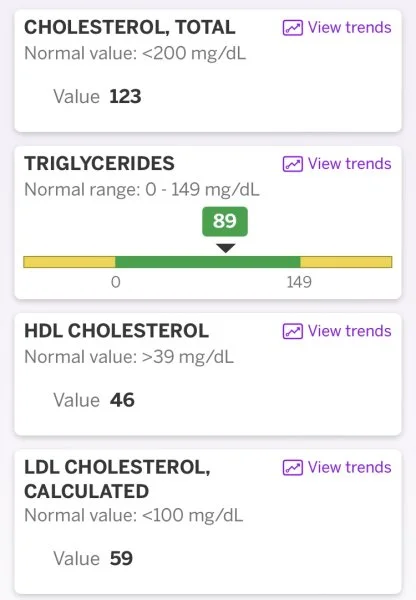Click the black triangle marker on range bar
This screenshot has width=416, height=600.
click(226, 248)
